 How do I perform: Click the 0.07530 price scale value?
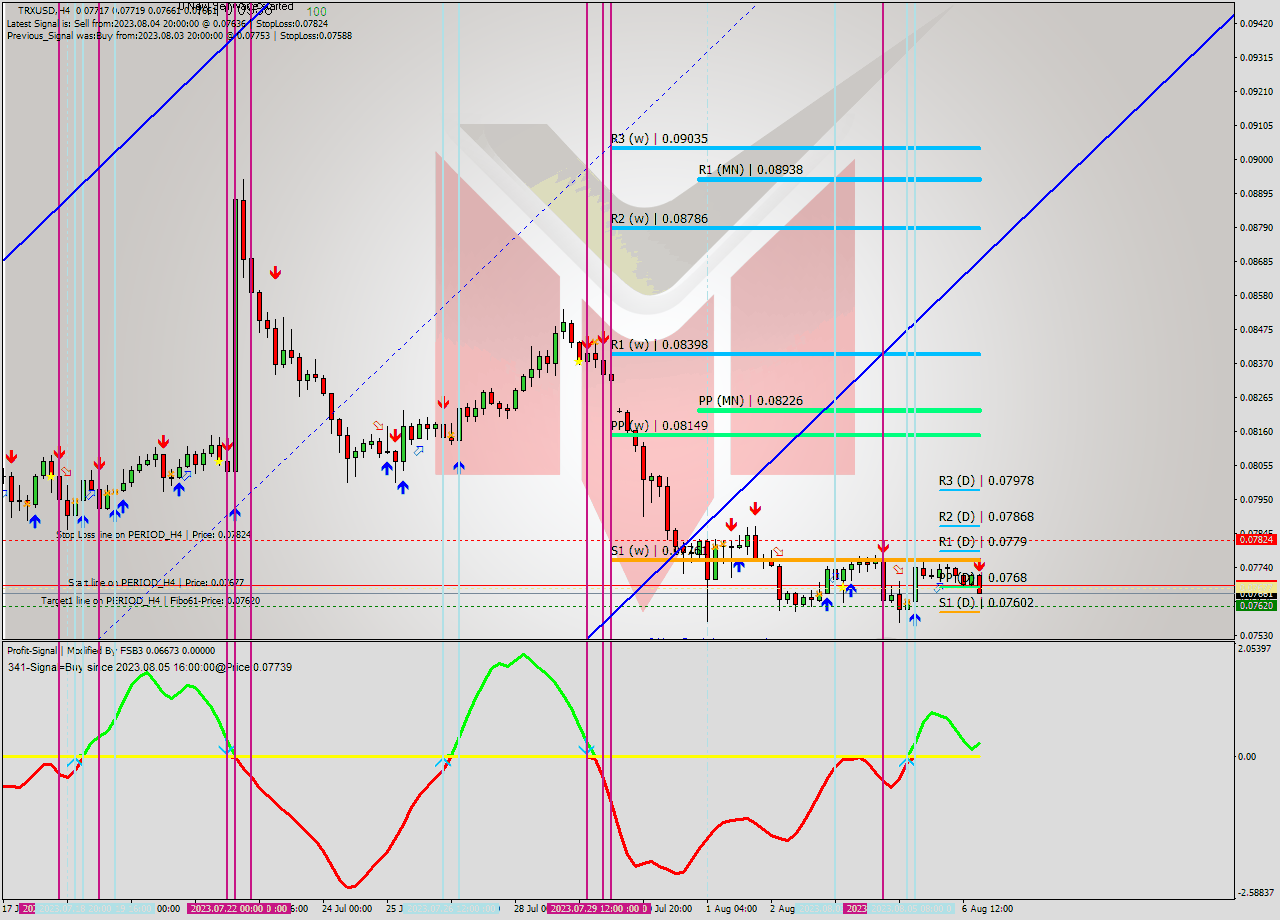pos(1256,635)
